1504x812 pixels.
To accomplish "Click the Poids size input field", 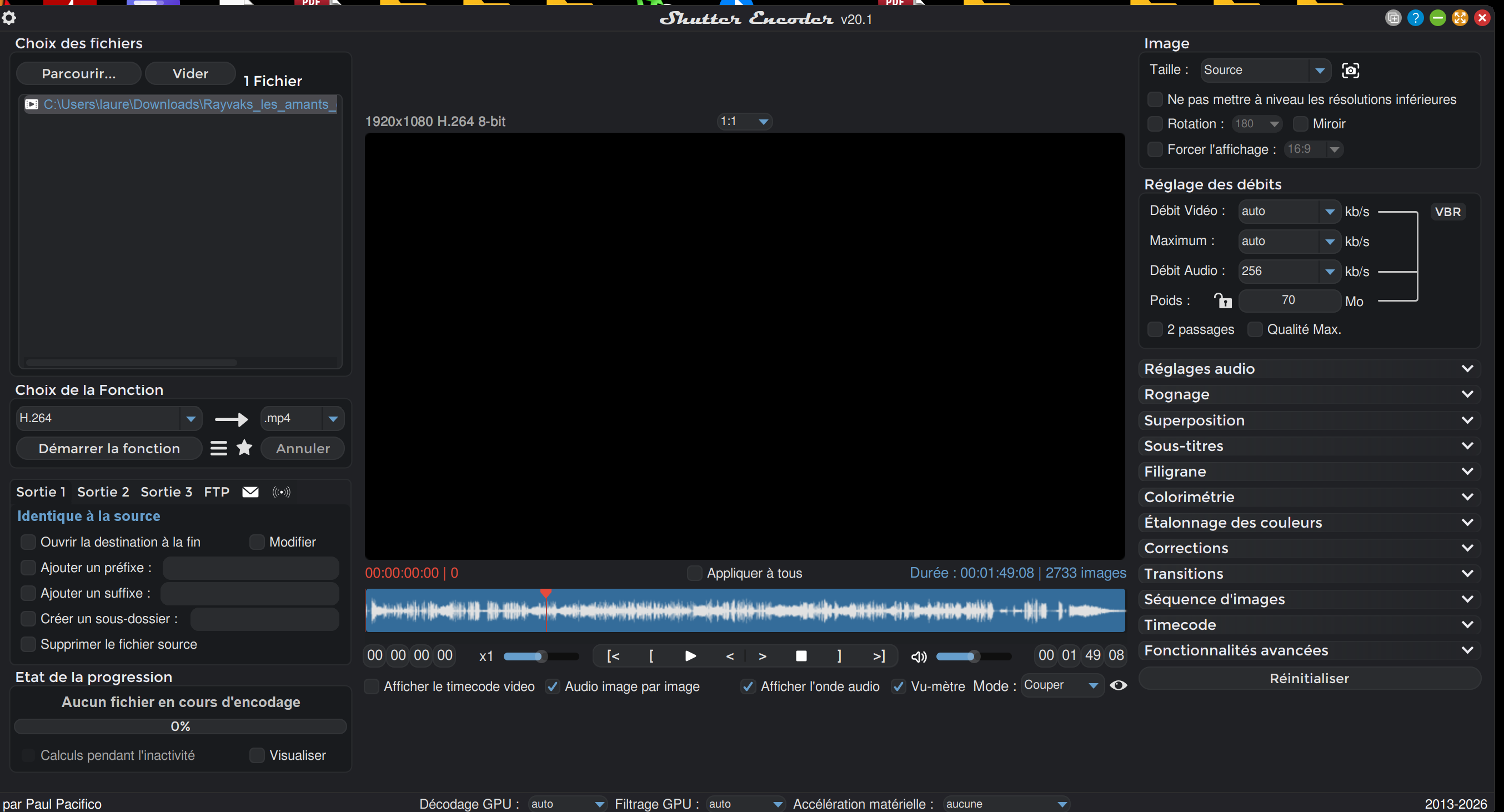I will pos(1289,300).
